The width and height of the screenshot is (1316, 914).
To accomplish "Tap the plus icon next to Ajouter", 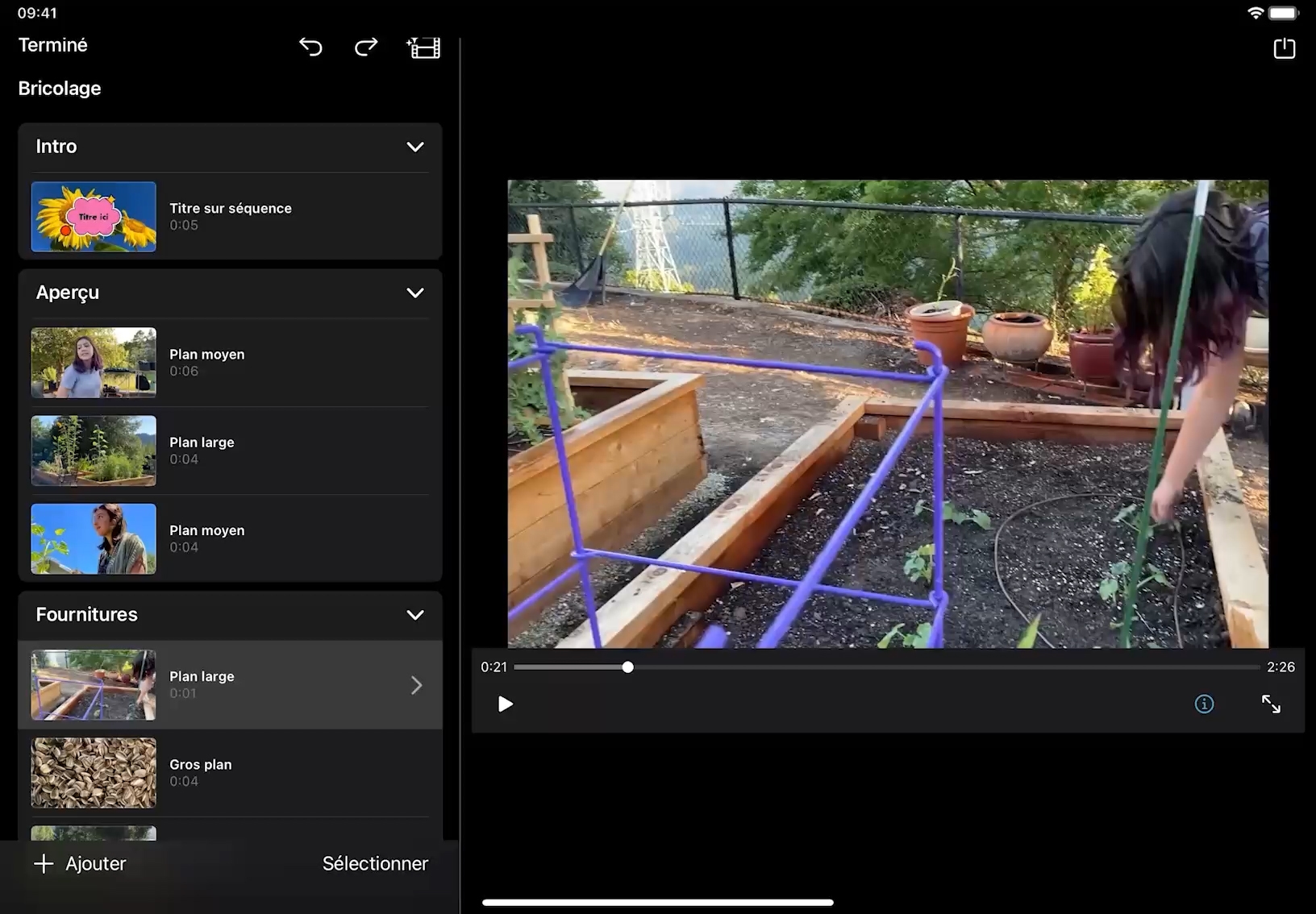I will click(x=44, y=864).
